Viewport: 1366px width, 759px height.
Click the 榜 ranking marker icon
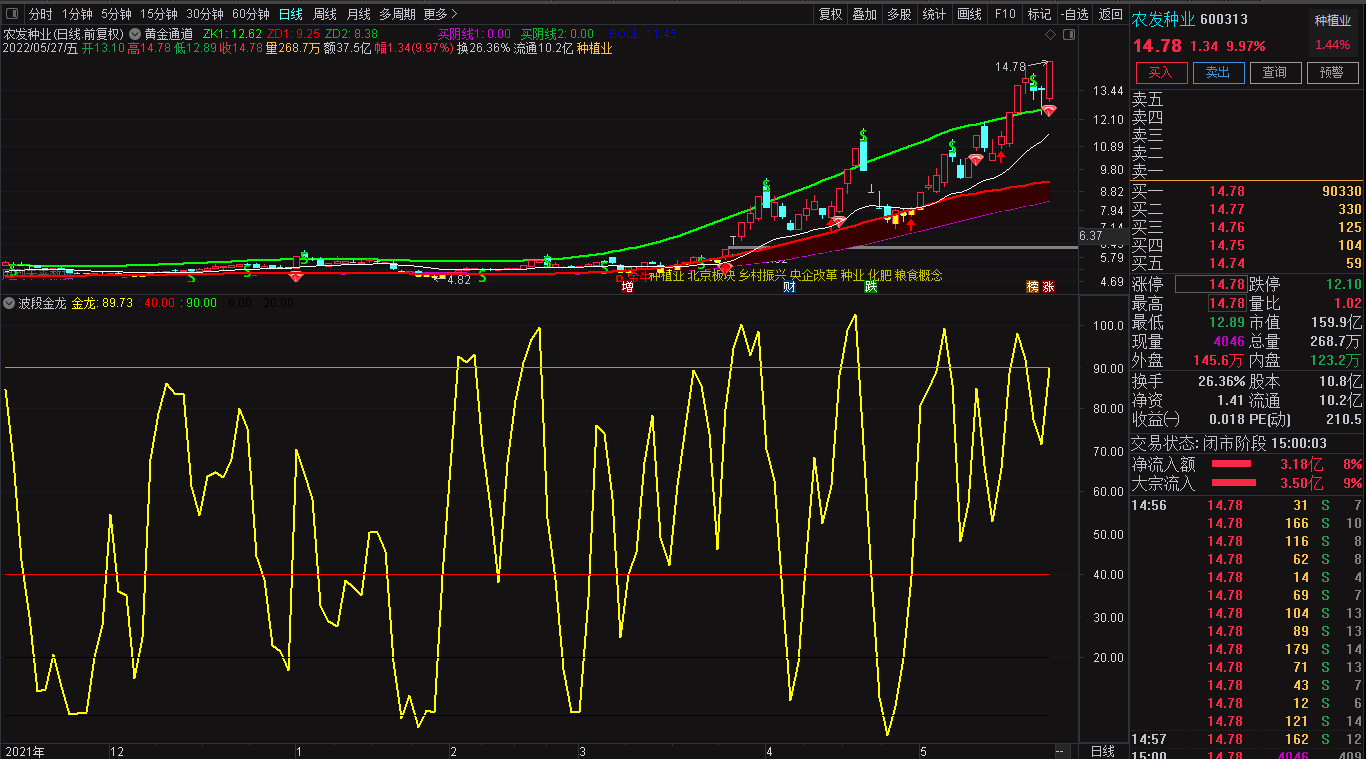point(1032,287)
